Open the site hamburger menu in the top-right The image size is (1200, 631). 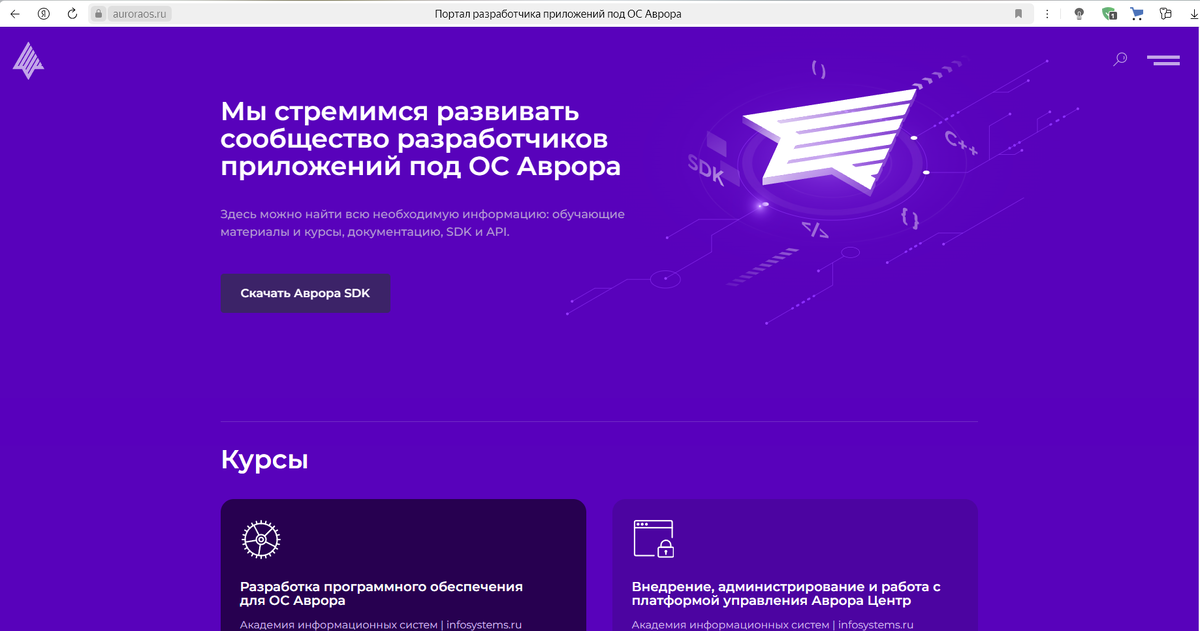tap(1163, 59)
